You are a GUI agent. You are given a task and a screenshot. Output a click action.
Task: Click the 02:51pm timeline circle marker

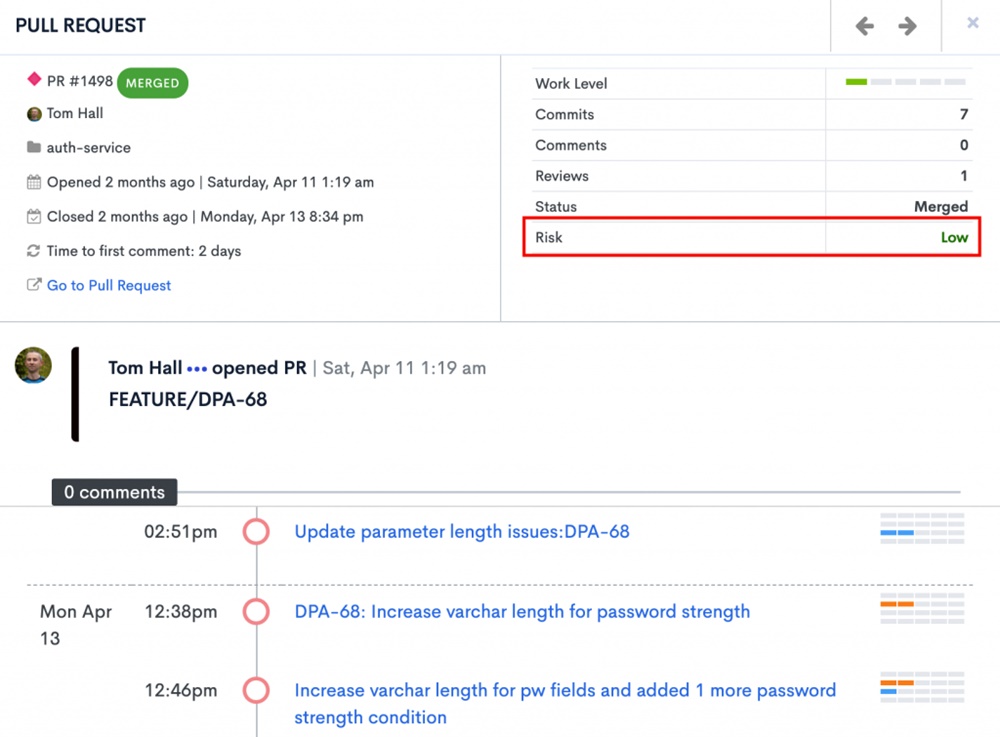[256, 532]
